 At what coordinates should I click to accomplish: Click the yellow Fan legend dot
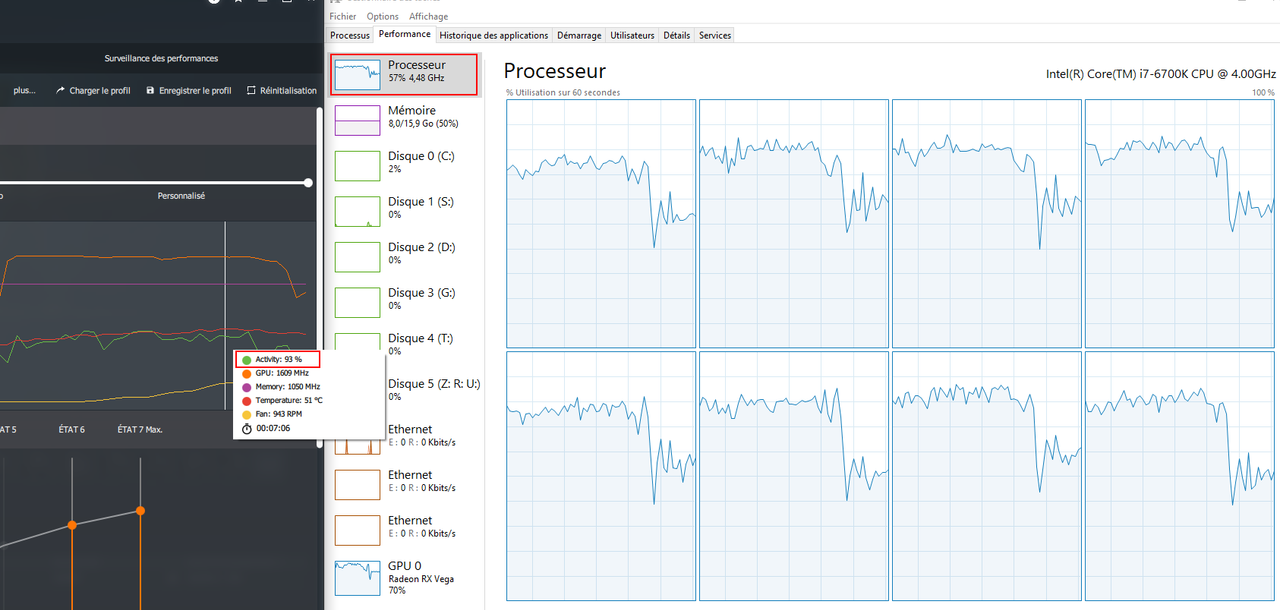coord(246,414)
